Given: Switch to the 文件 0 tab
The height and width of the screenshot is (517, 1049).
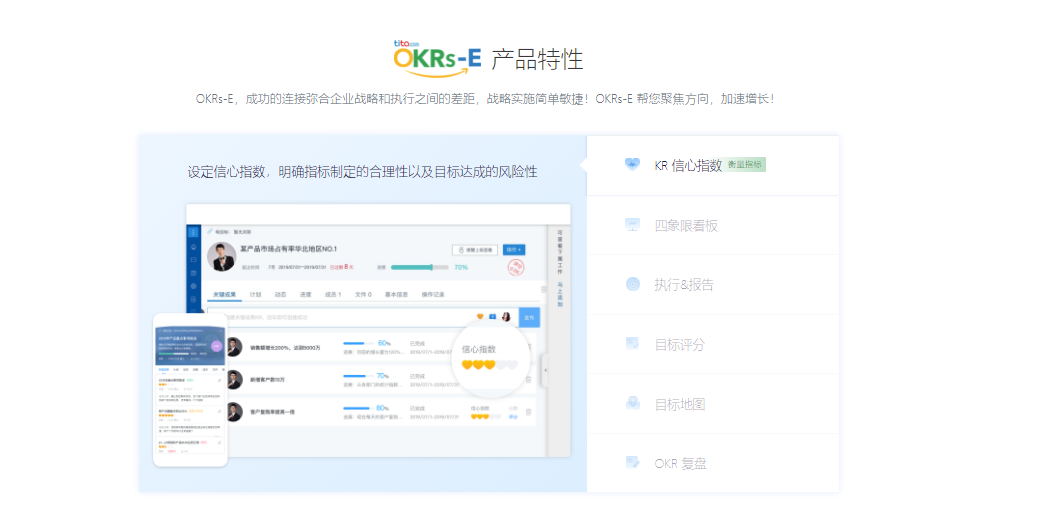Looking at the screenshot, I should pos(363,294).
